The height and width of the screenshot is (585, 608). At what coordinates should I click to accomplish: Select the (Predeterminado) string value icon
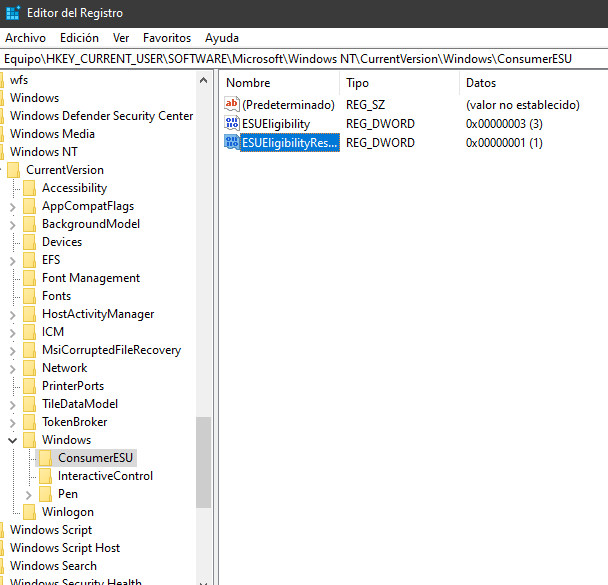pyautogui.click(x=232, y=104)
